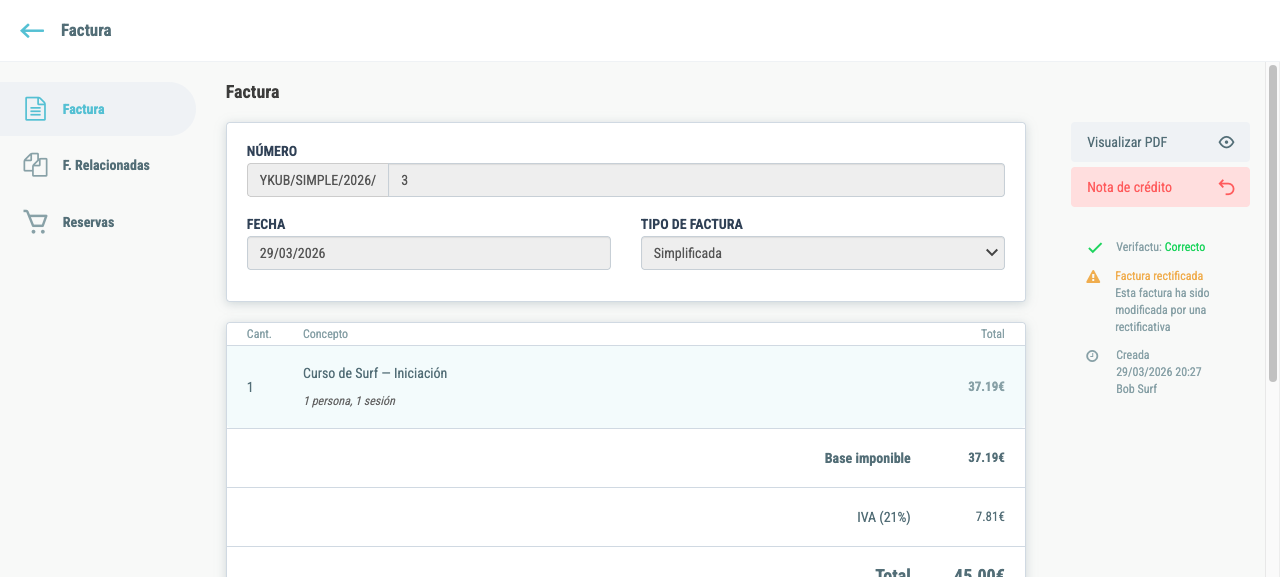Click the TIPO DE FACTURA label

692,225
